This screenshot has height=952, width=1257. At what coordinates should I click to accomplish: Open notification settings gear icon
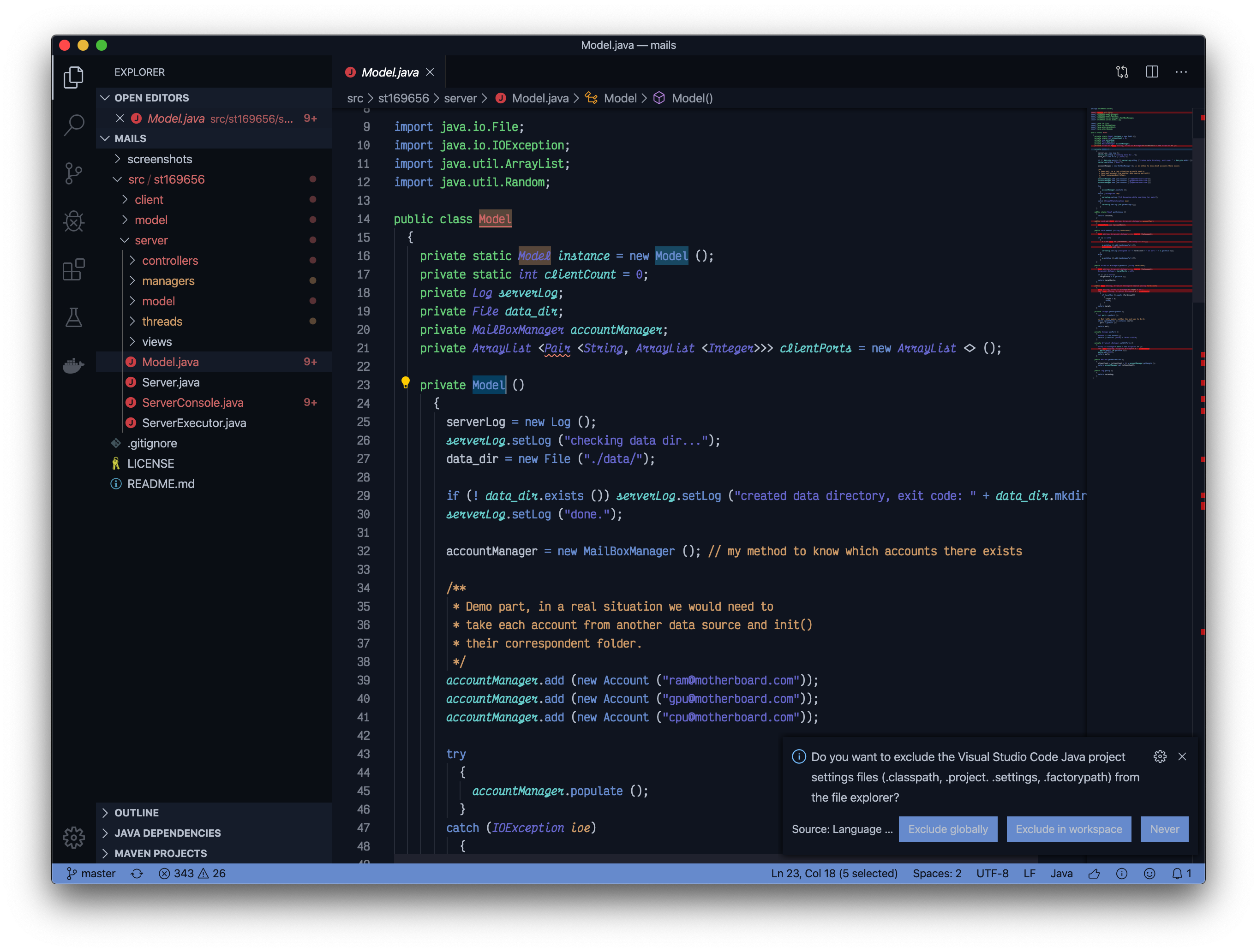tap(1160, 756)
